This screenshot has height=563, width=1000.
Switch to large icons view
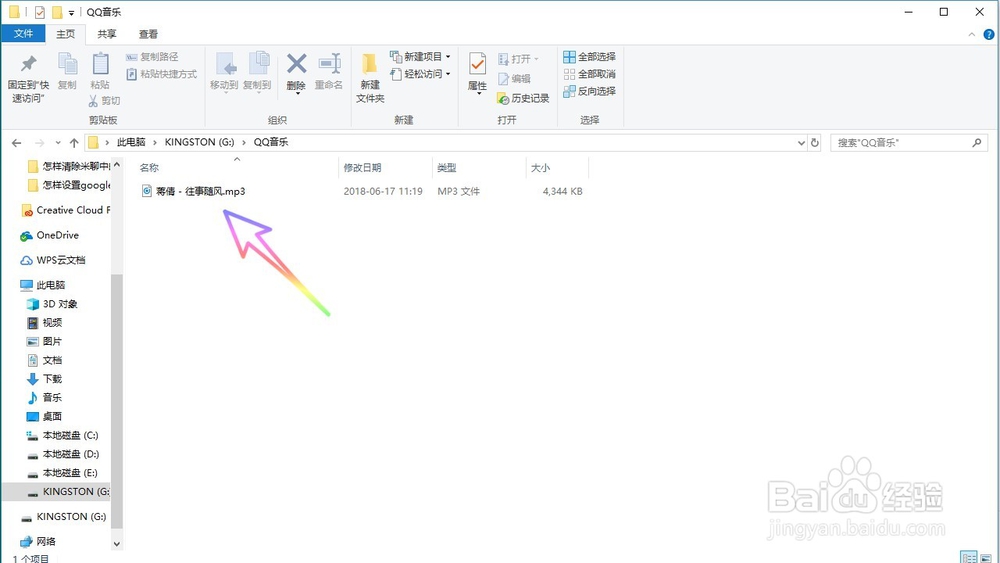pos(986,557)
